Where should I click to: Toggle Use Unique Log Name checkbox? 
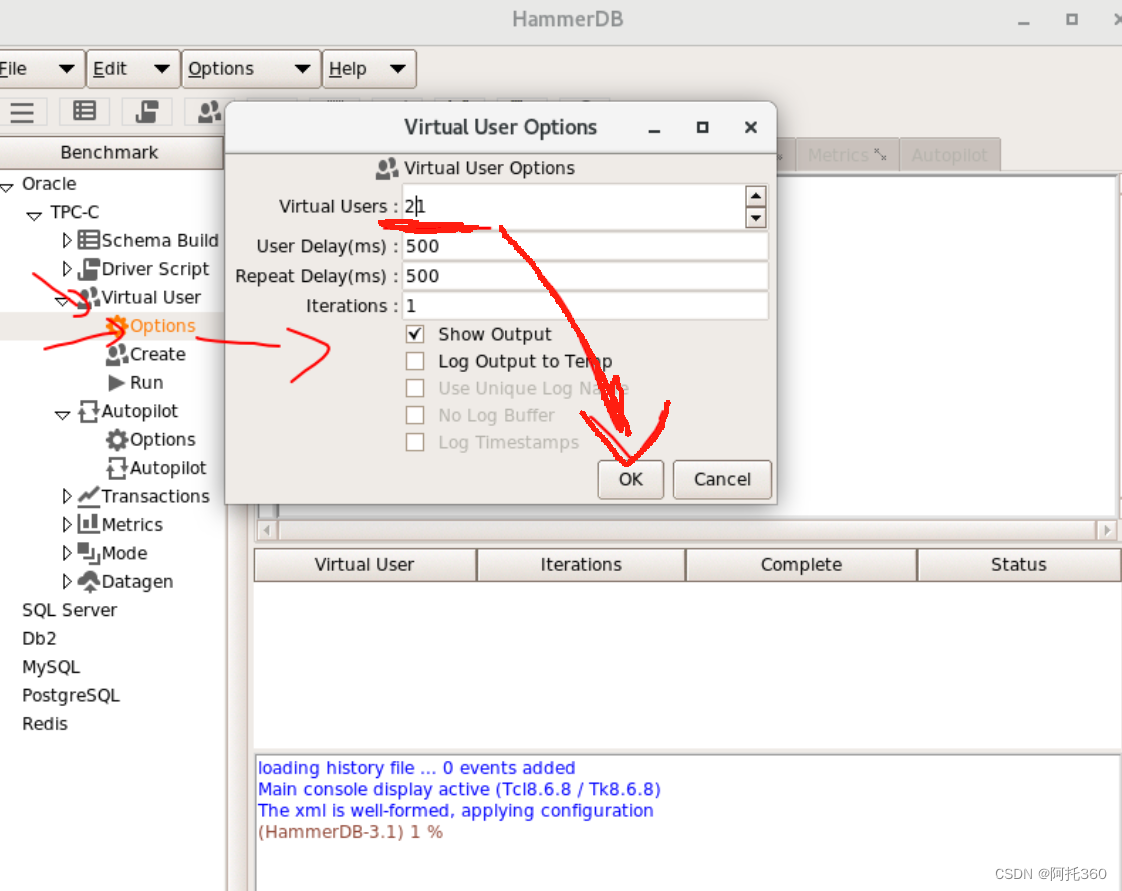point(415,389)
